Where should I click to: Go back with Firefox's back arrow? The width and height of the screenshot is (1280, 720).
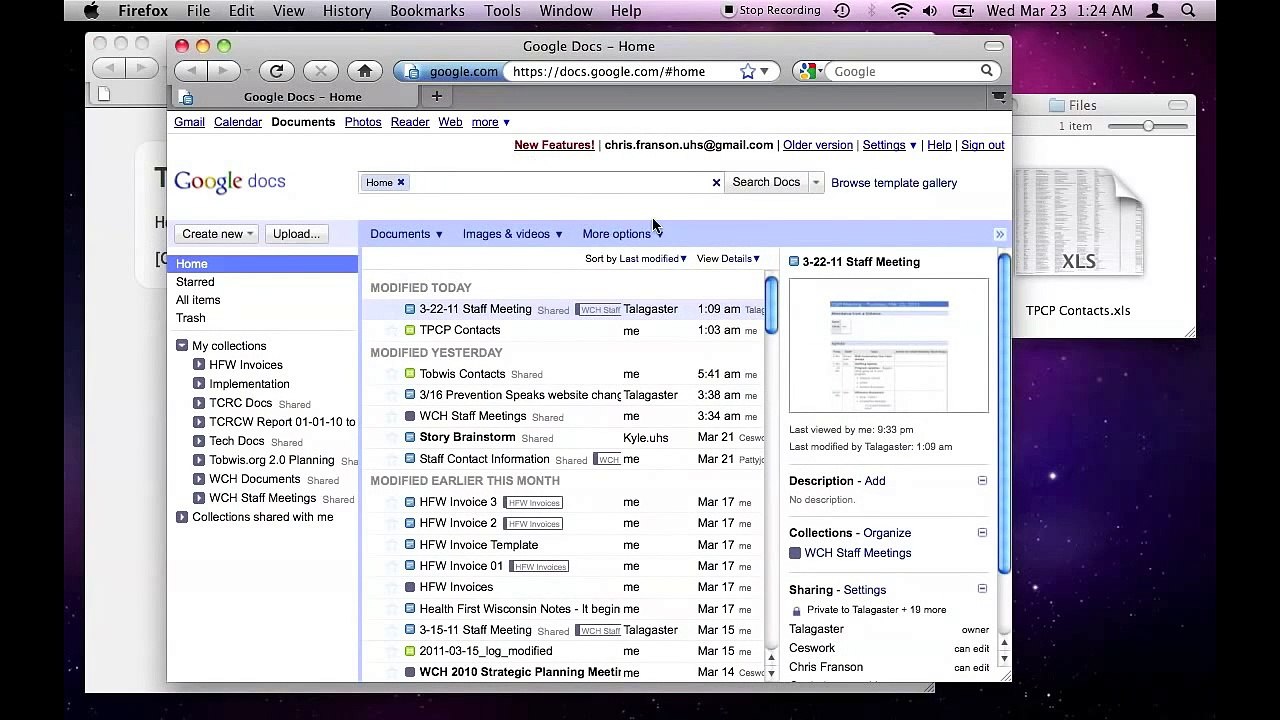(x=191, y=71)
